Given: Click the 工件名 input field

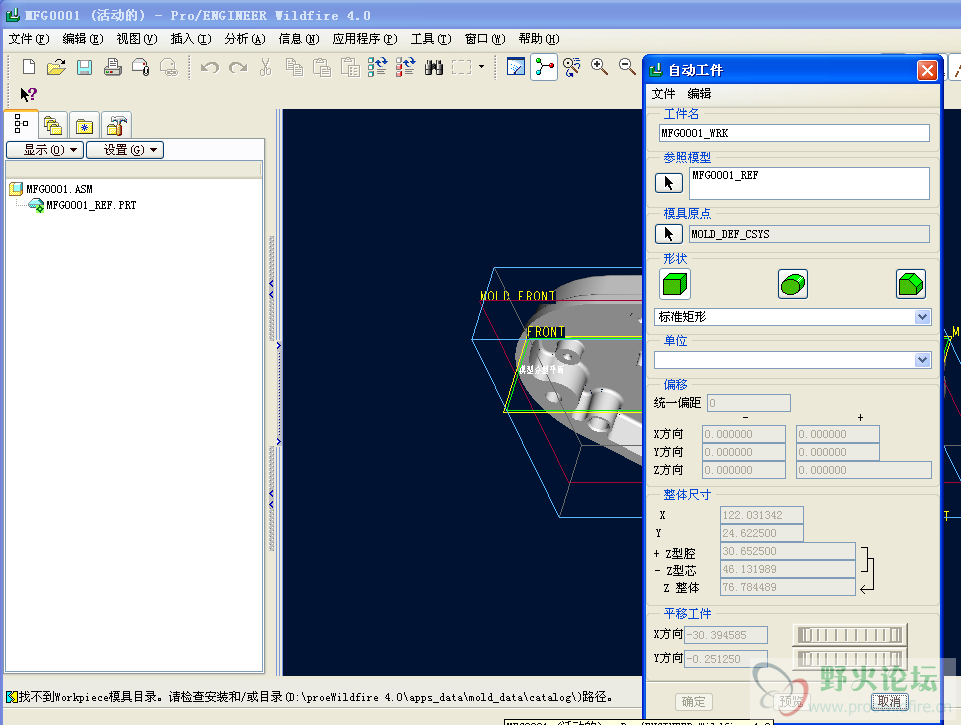Looking at the screenshot, I should [794, 133].
